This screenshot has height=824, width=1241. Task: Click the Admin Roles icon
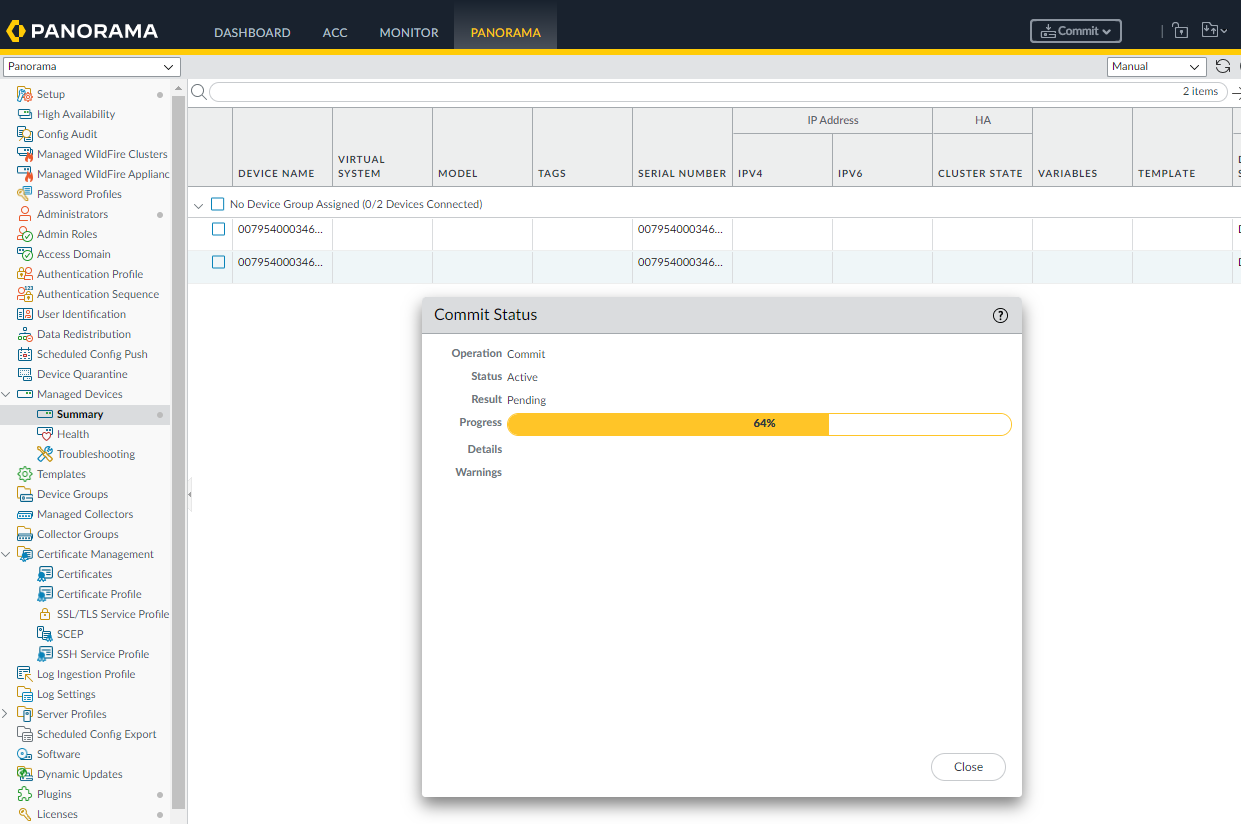[25, 234]
